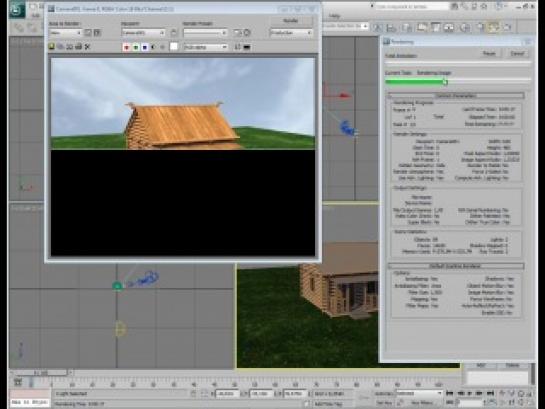The image size is (545, 409).
Task: Cancel the rendering in progress
Action: click(x=517, y=54)
